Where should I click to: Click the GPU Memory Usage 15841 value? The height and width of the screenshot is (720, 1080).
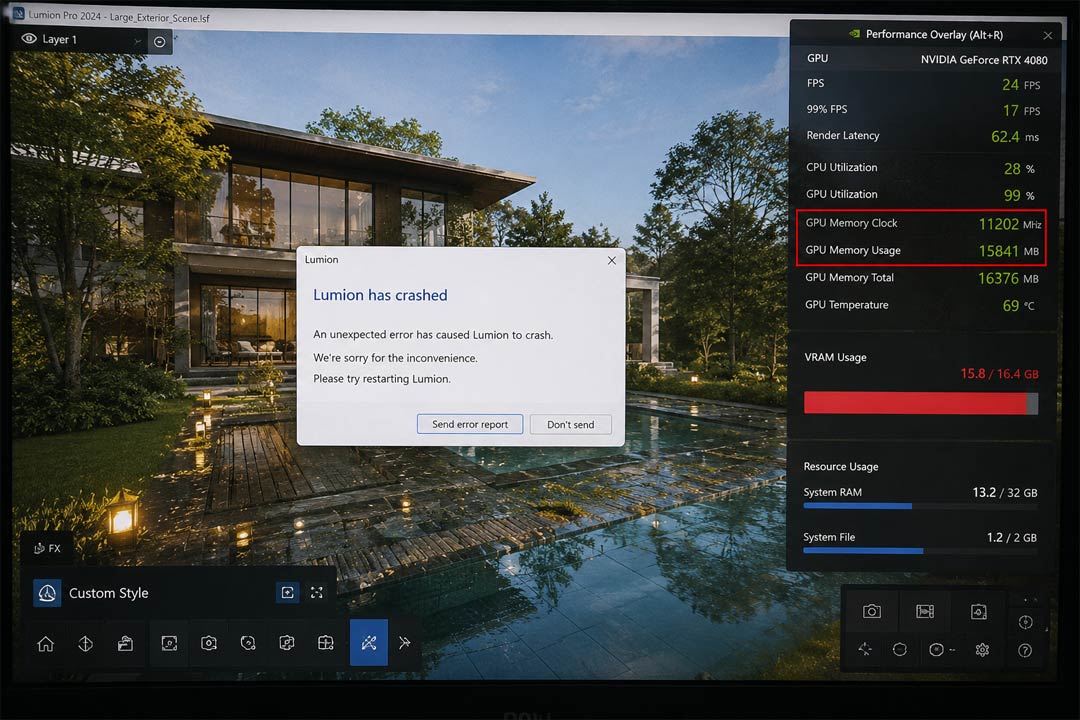pyautogui.click(x=998, y=251)
